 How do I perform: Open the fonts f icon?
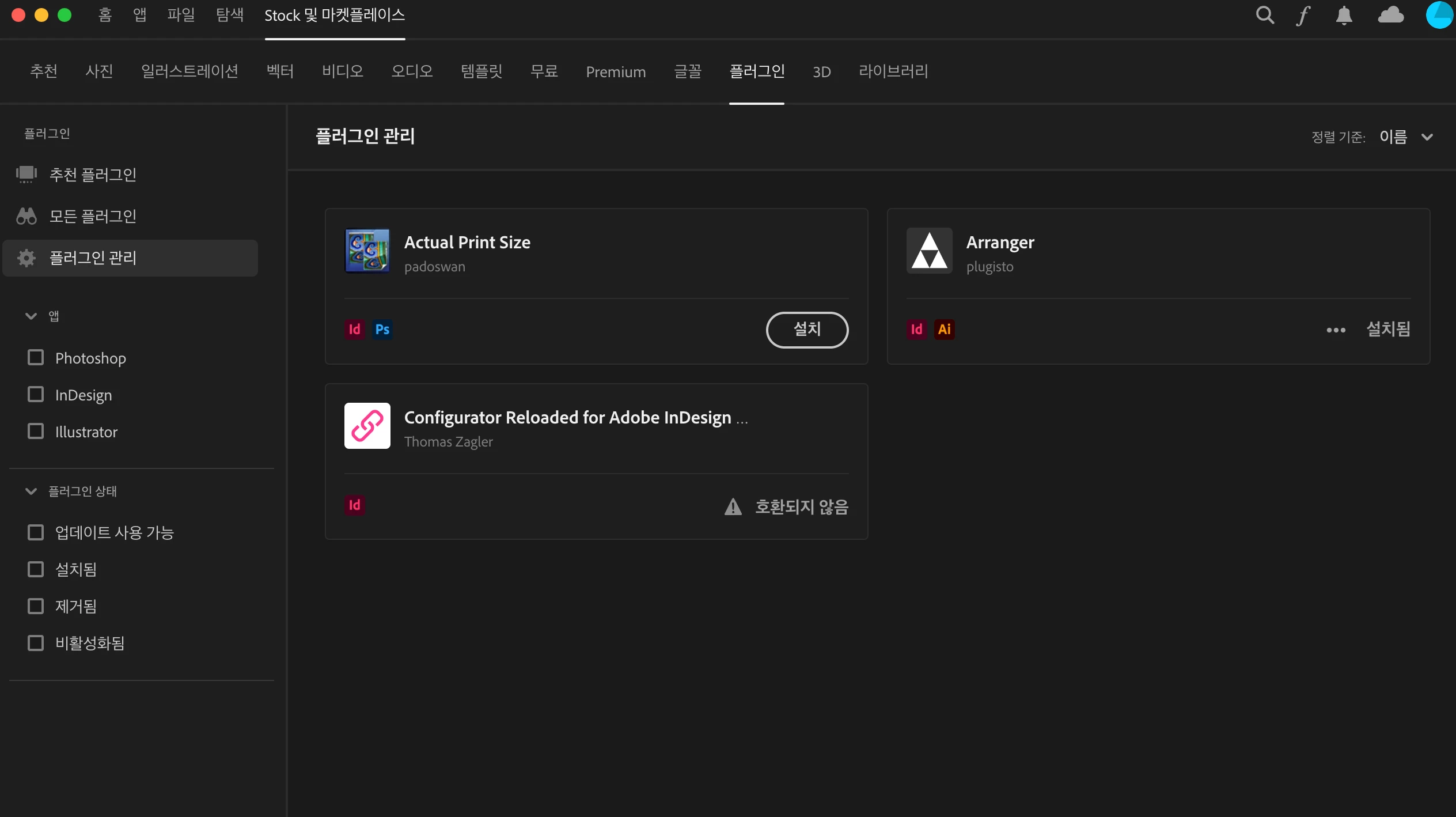click(1303, 16)
